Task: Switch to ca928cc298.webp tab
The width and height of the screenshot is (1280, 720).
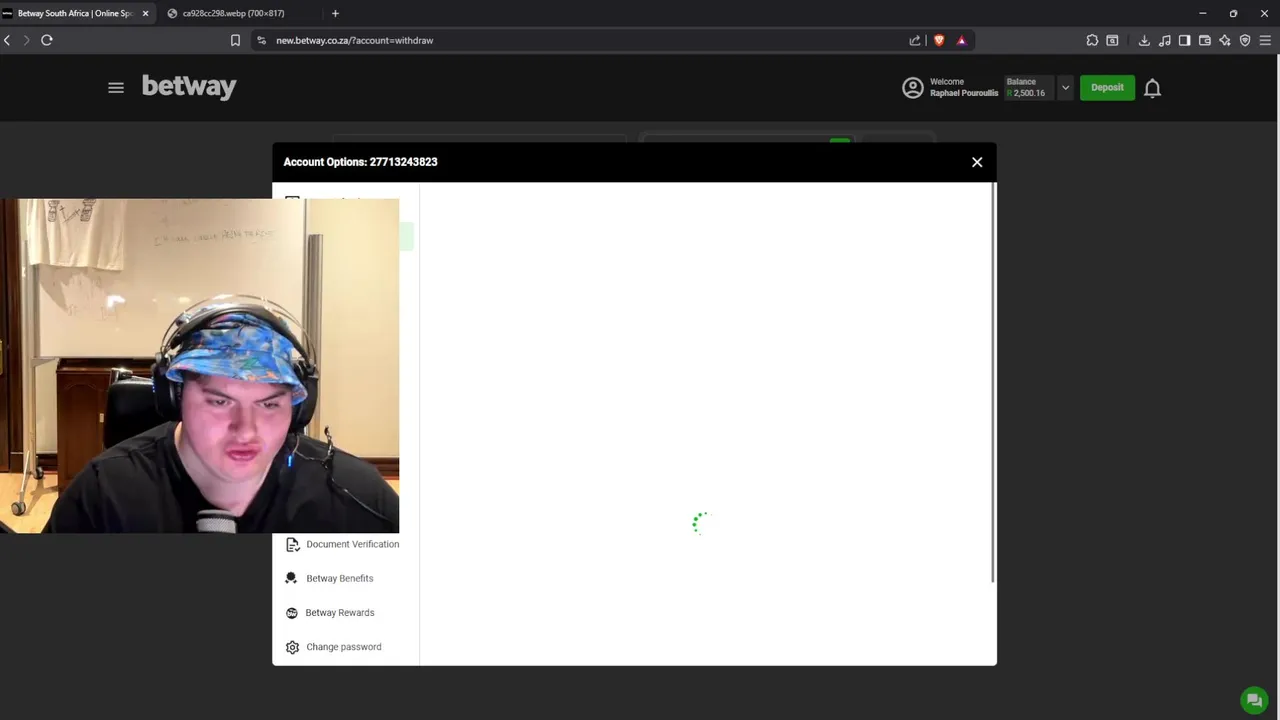Action: pos(233,13)
